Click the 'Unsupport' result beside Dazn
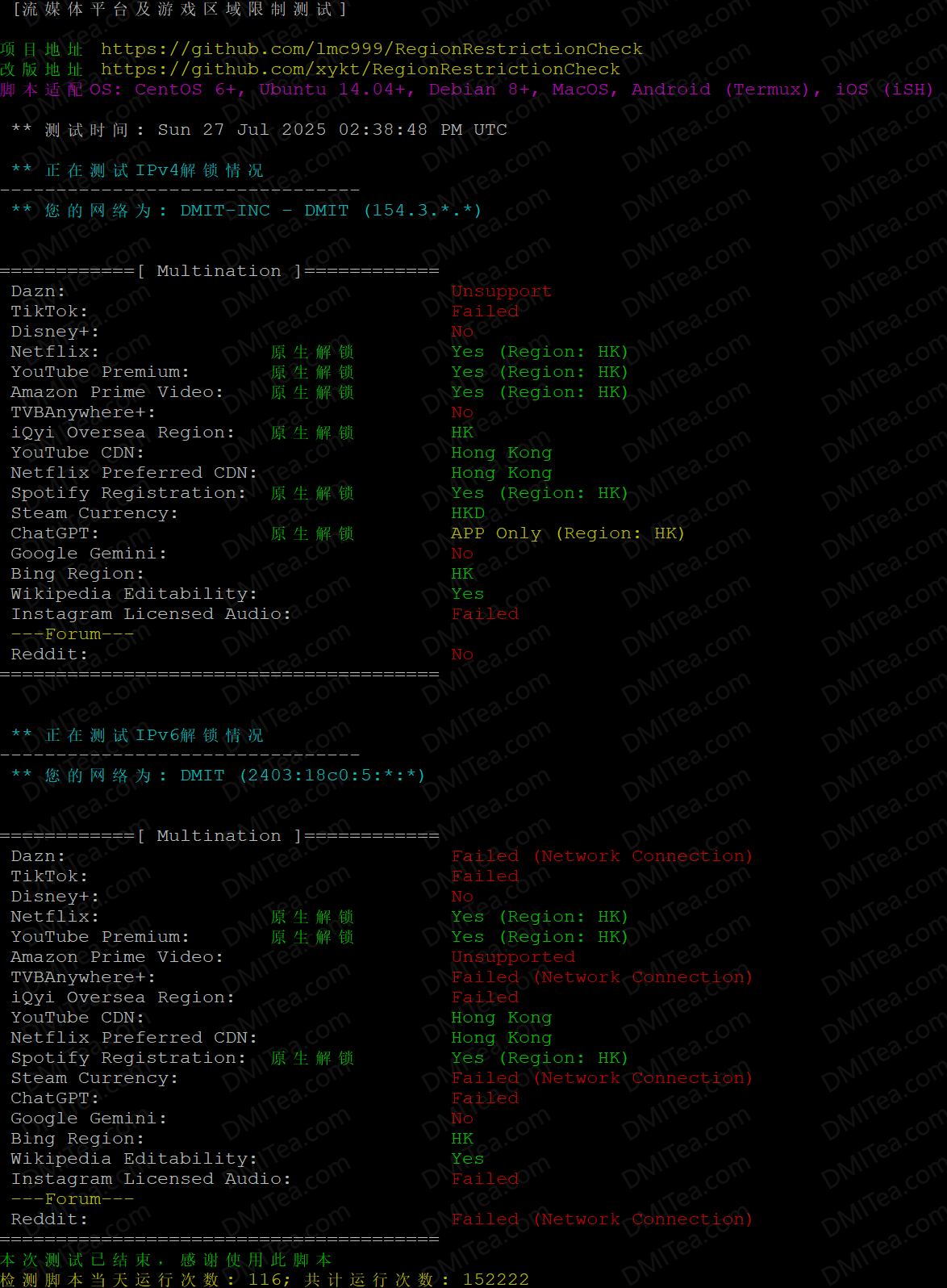Screen dimensions: 947x1288 click(501, 291)
